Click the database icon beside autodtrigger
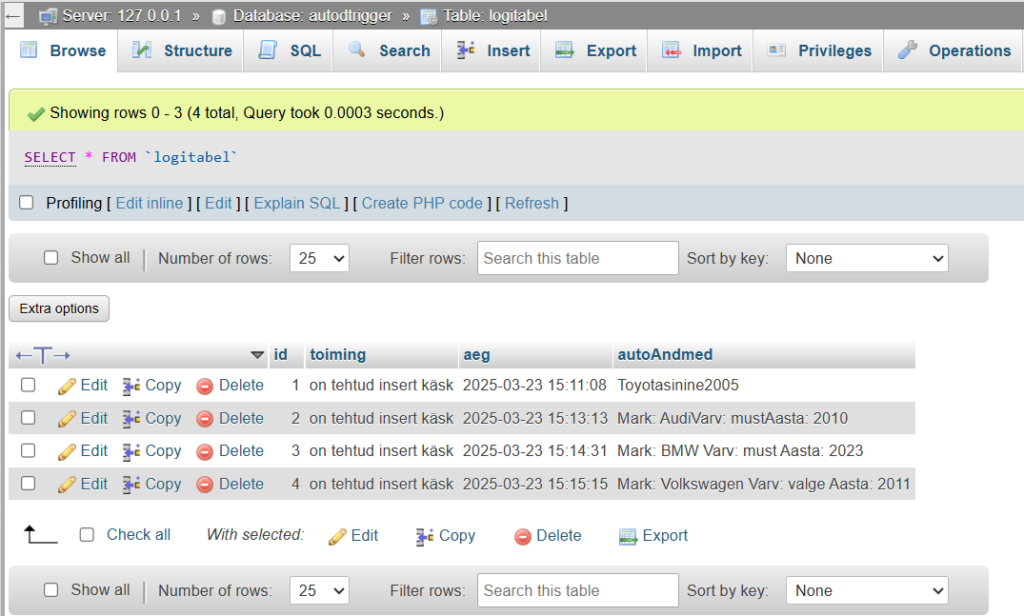The image size is (1024, 616). click(x=219, y=16)
